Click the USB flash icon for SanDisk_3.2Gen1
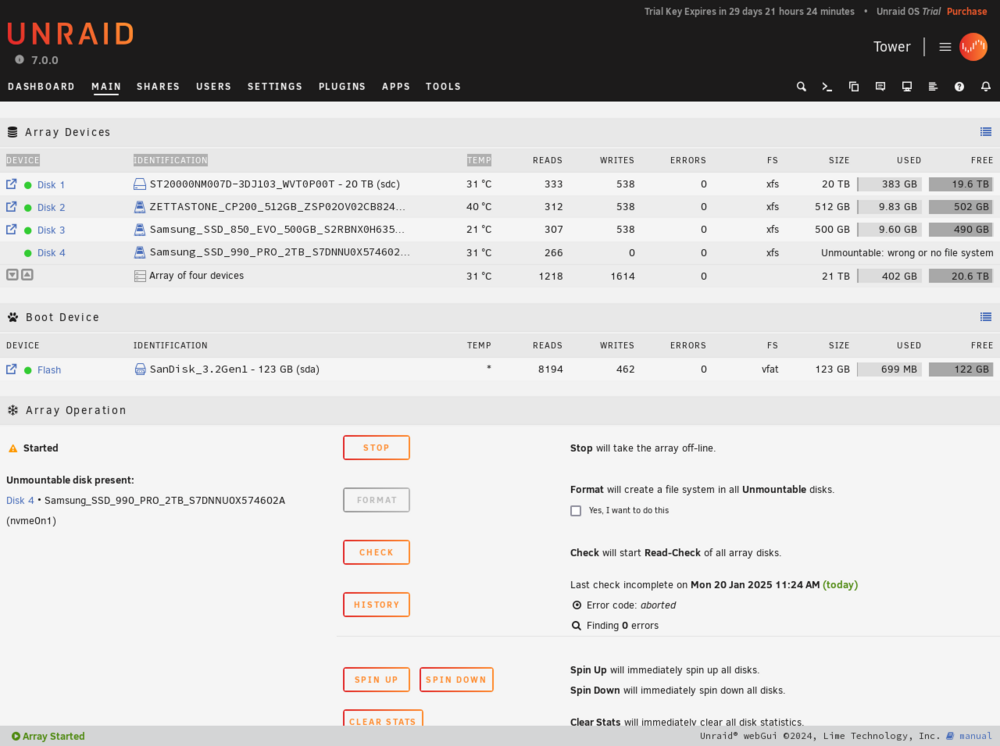Image resolution: width=1000 pixels, height=746 pixels. point(140,369)
